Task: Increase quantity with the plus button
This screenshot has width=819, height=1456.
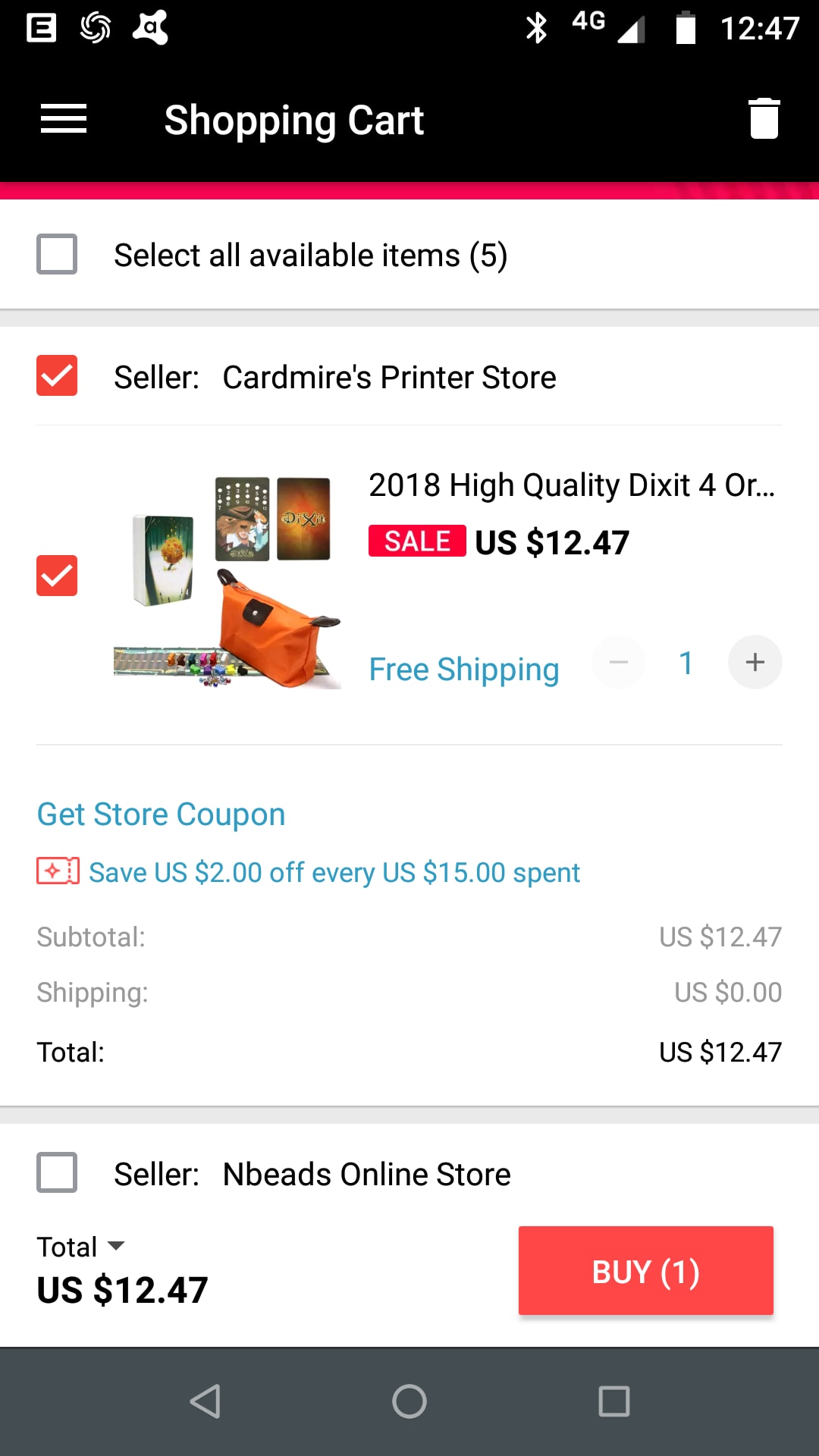Action: pyautogui.click(x=755, y=662)
